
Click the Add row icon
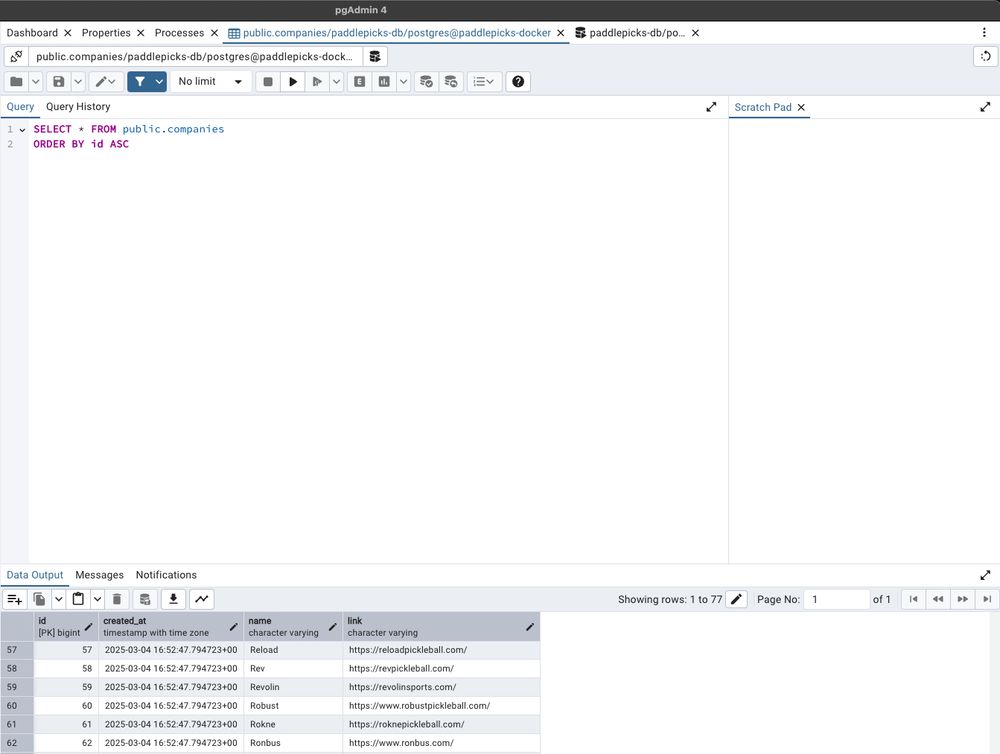(x=15, y=599)
